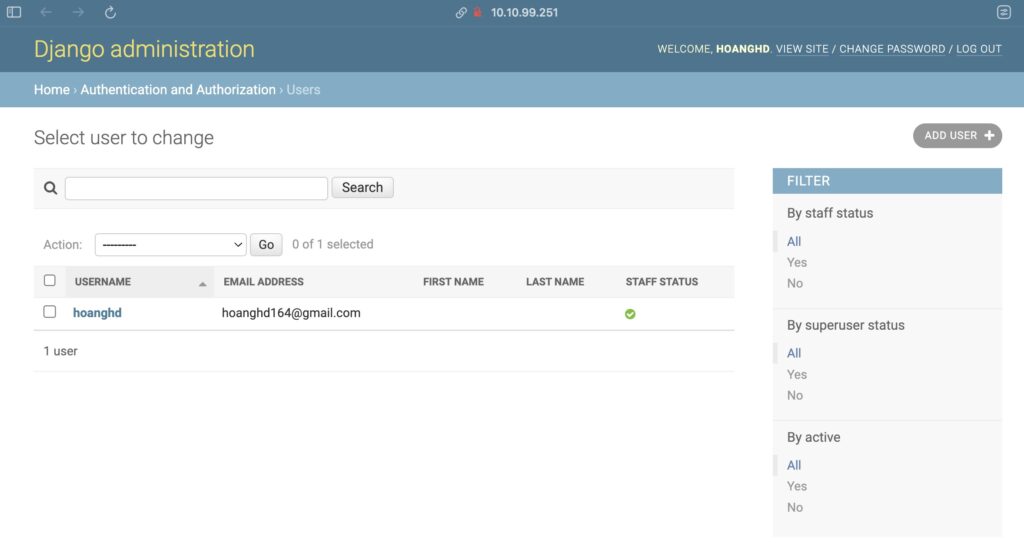This screenshot has width=1024, height=543.
Task: Click the email hoanghd164@gmail.com cell
Action: pos(291,312)
